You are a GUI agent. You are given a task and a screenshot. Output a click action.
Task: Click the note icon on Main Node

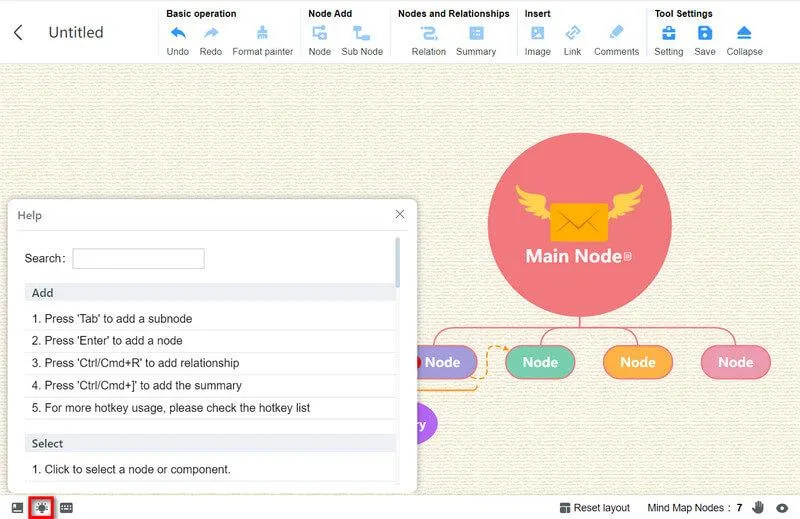[x=628, y=257]
